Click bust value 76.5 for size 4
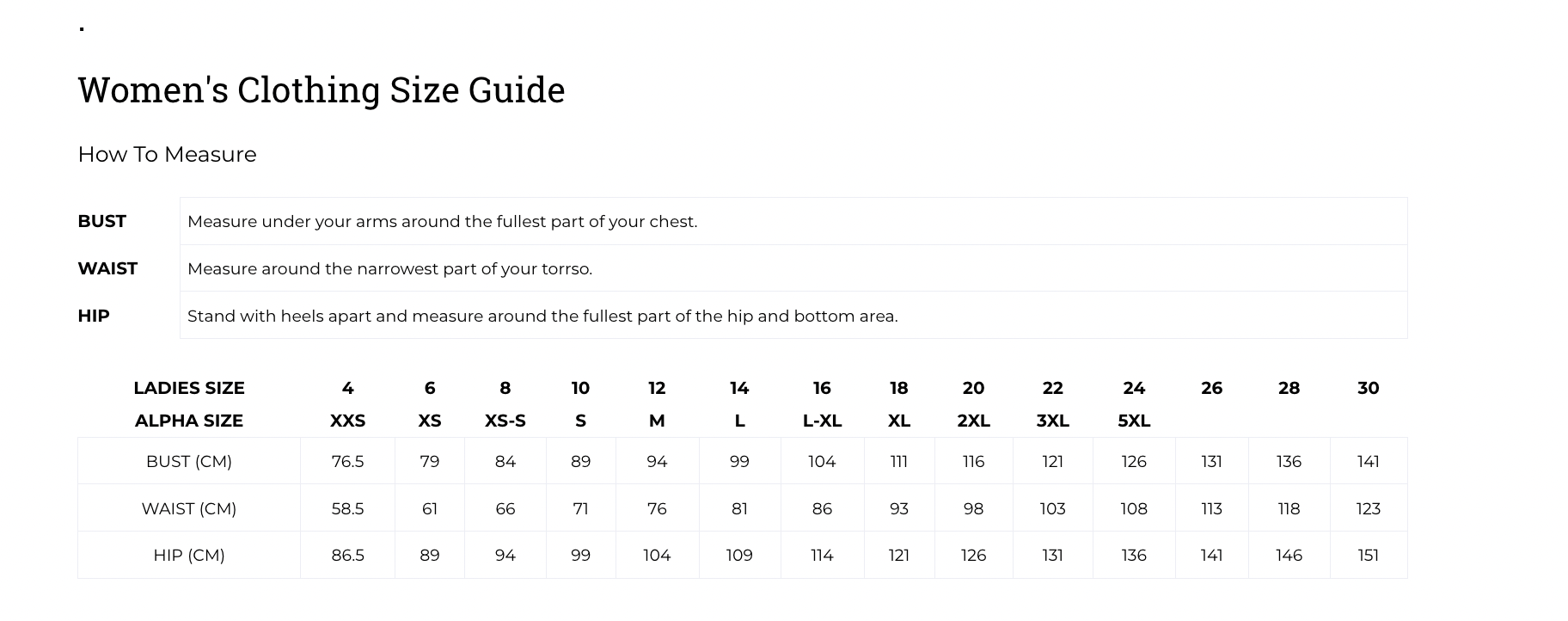This screenshot has width=1568, height=621. (347, 462)
